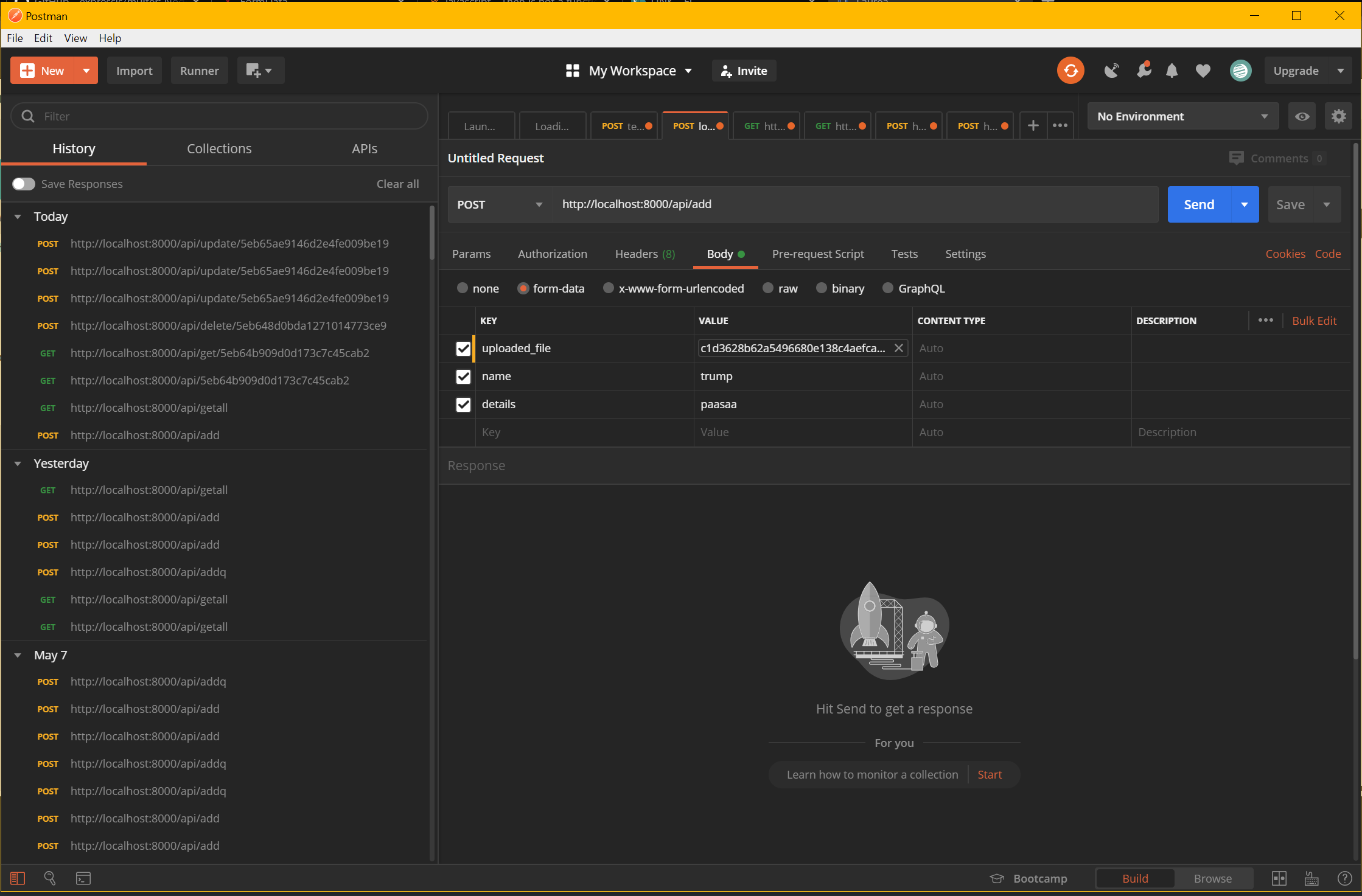Collapse the Yesterday history group
The image size is (1362, 896).
click(x=18, y=464)
